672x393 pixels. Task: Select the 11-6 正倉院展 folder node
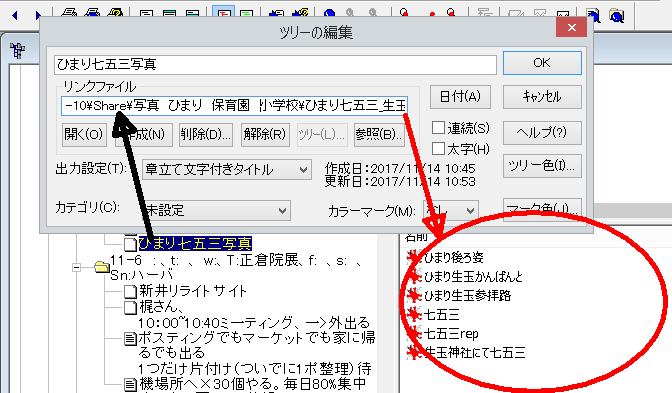tap(235, 267)
